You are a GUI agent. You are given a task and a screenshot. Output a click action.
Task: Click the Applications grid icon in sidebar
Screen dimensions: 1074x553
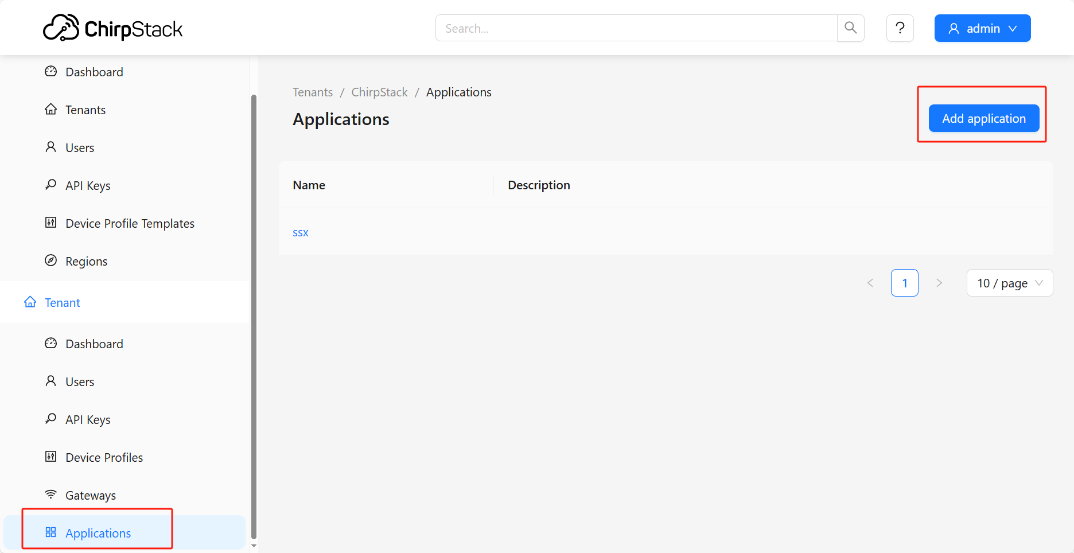(x=51, y=533)
